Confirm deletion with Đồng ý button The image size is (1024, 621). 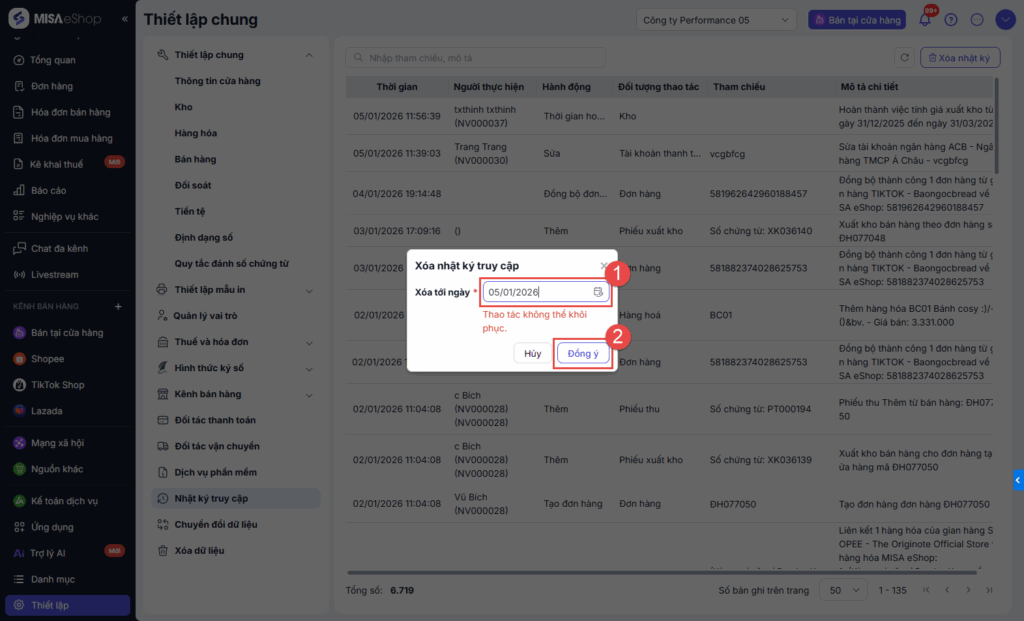(x=582, y=353)
